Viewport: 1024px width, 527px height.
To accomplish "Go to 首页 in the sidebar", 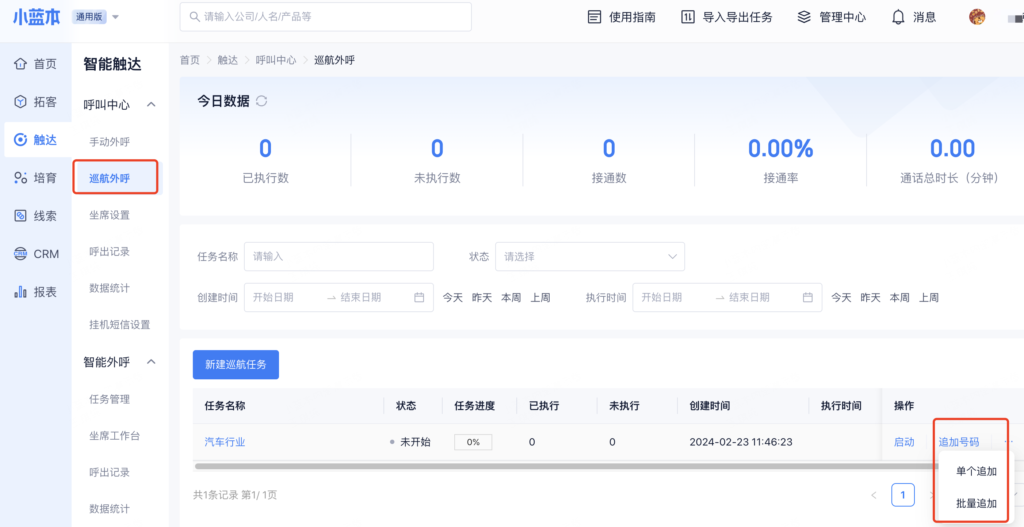I will (x=36, y=64).
